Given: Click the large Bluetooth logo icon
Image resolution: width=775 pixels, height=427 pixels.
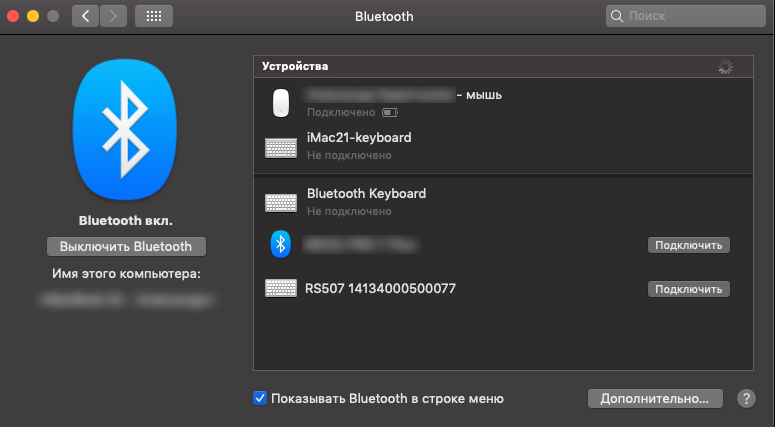Looking at the screenshot, I should point(126,126).
